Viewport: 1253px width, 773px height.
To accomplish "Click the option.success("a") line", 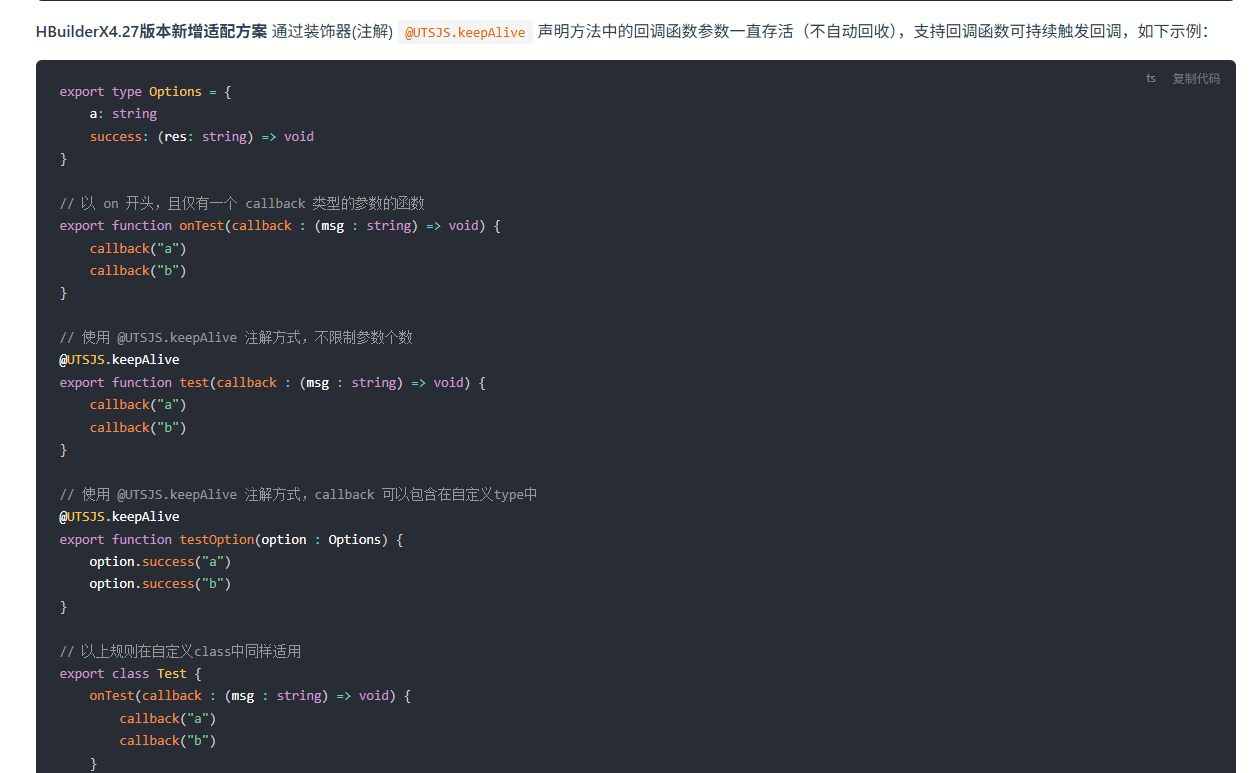I will [x=160, y=562].
